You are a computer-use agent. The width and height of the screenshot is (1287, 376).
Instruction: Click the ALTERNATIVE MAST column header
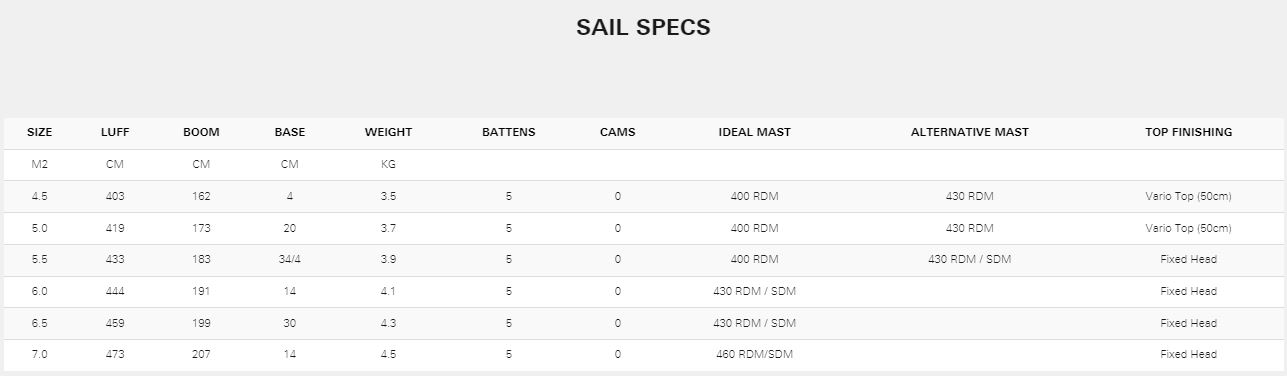pos(970,132)
